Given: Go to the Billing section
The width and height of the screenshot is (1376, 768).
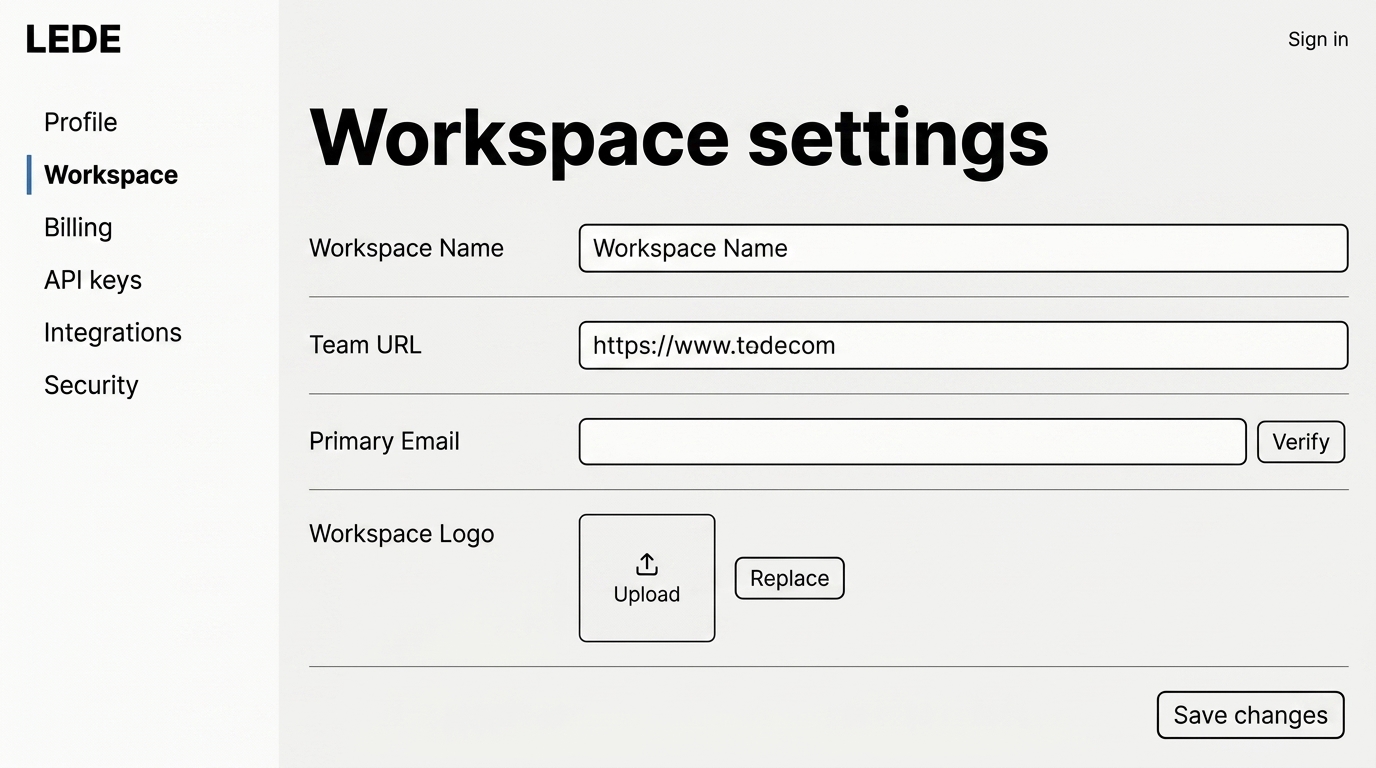Looking at the screenshot, I should (78, 228).
